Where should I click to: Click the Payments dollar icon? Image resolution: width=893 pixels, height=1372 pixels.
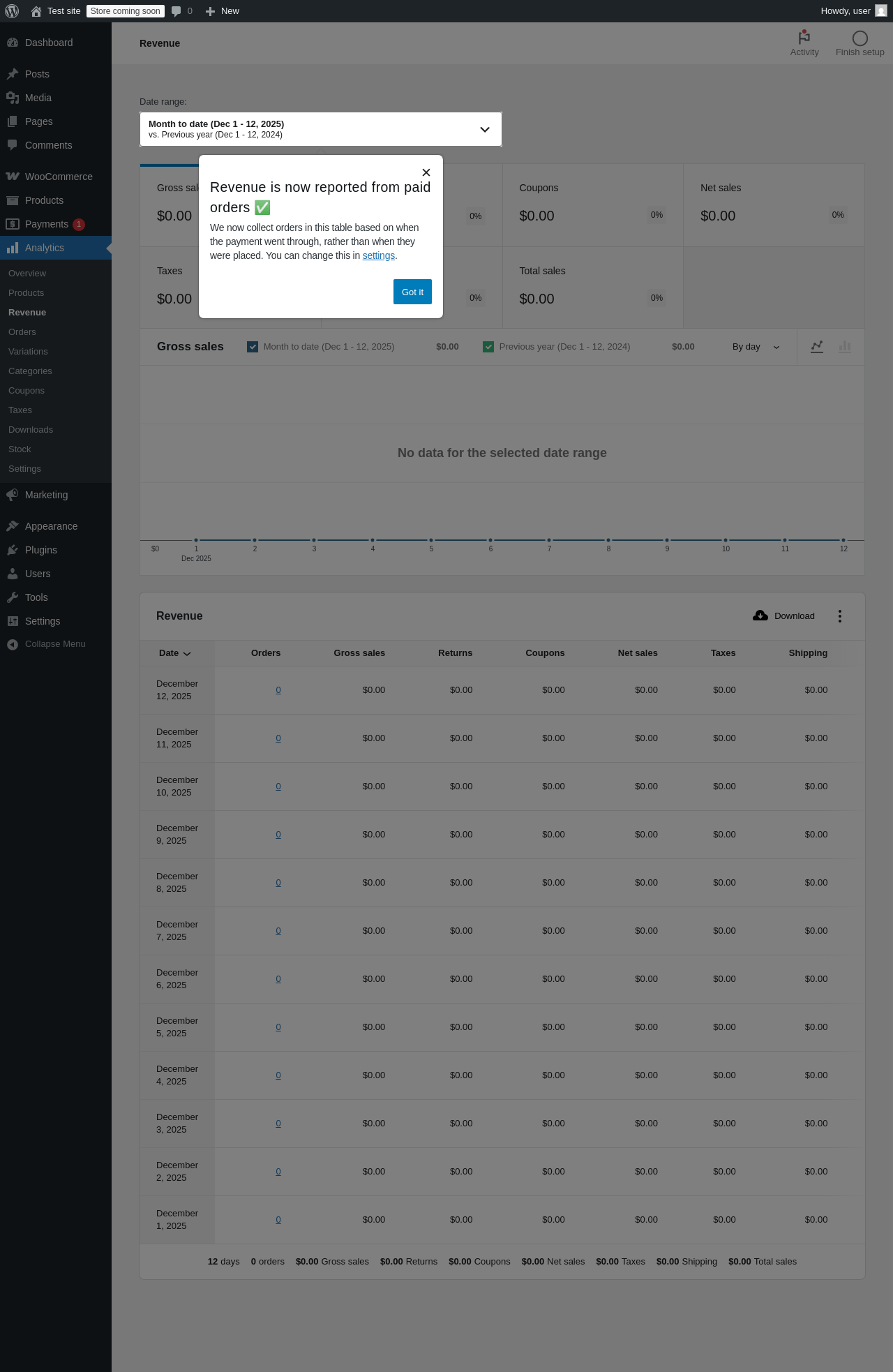tap(13, 224)
